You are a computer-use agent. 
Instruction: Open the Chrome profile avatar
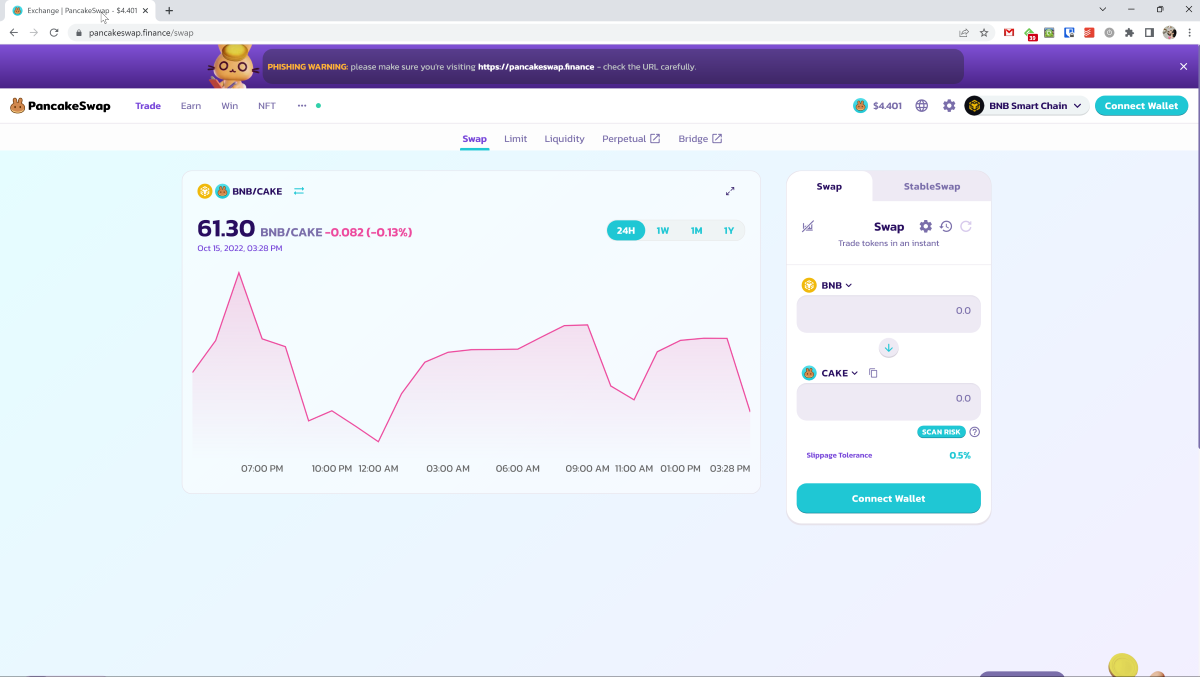coord(1170,32)
